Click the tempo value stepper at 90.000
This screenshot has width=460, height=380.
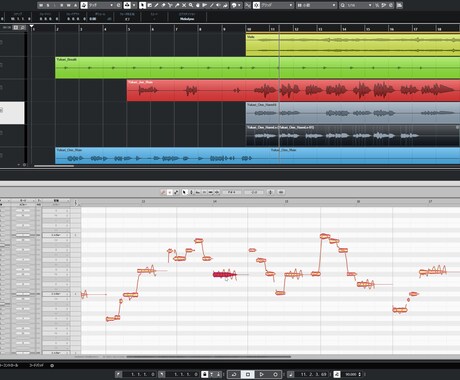(x=359, y=374)
